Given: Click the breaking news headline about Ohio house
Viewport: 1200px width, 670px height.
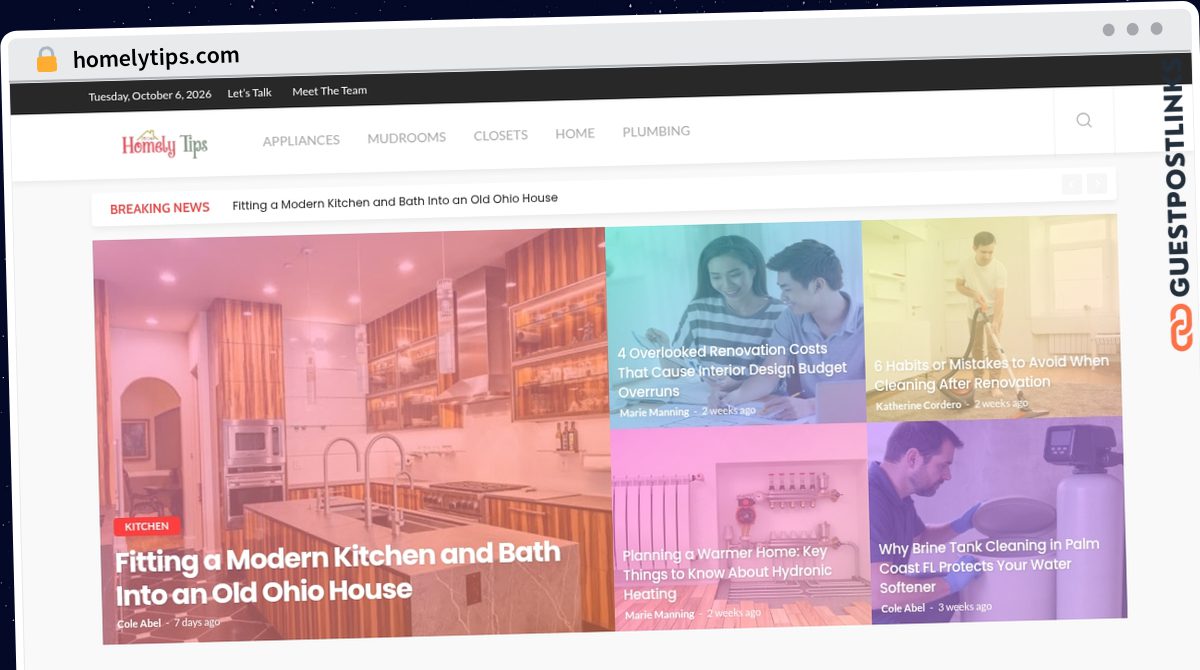Looking at the screenshot, I should pos(395,201).
